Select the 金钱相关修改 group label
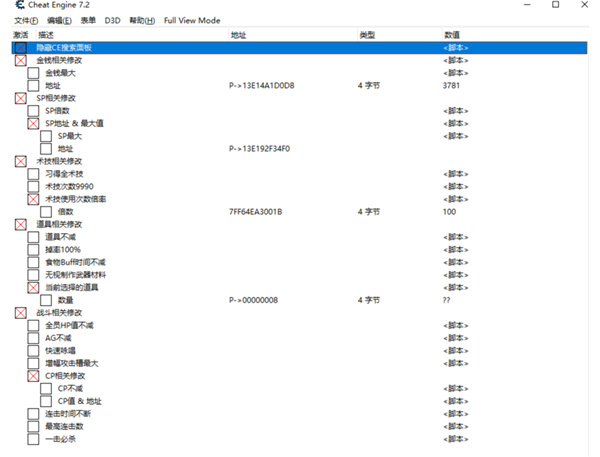600x457 pixels. 59,60
